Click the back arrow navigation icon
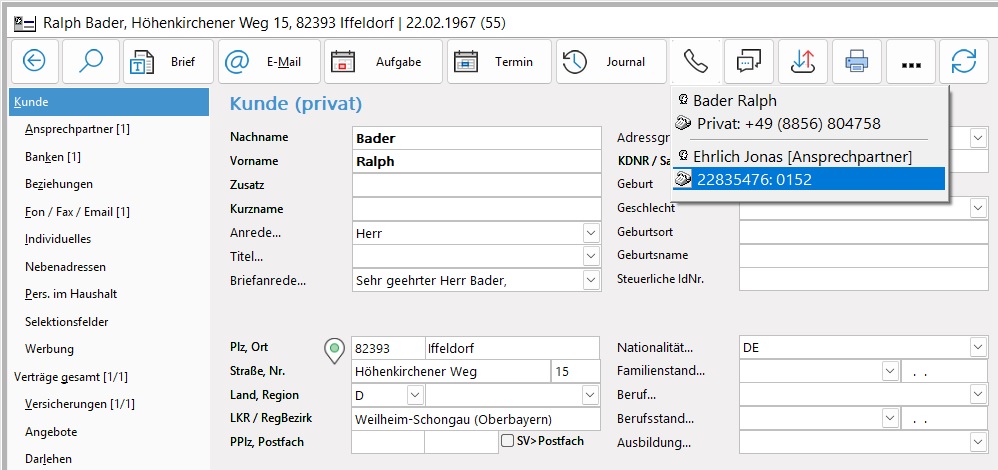 [x=34, y=62]
